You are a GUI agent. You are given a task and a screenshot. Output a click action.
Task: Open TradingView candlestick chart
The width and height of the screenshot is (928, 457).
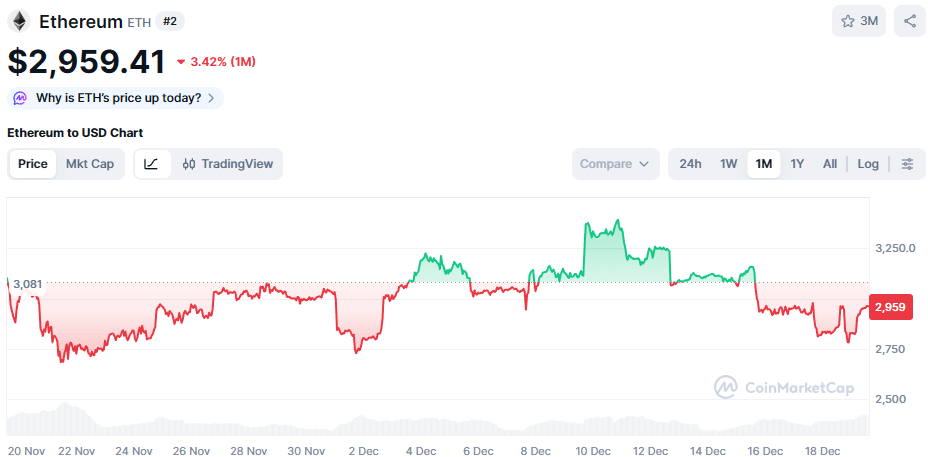pos(228,164)
